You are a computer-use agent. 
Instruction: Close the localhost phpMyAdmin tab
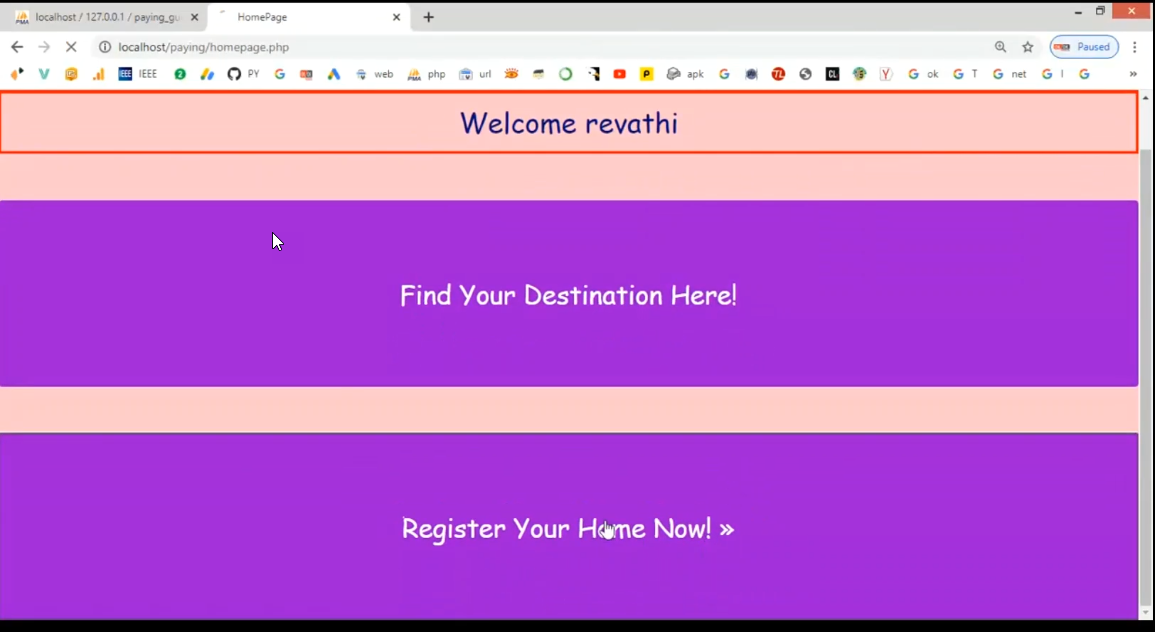[194, 17]
